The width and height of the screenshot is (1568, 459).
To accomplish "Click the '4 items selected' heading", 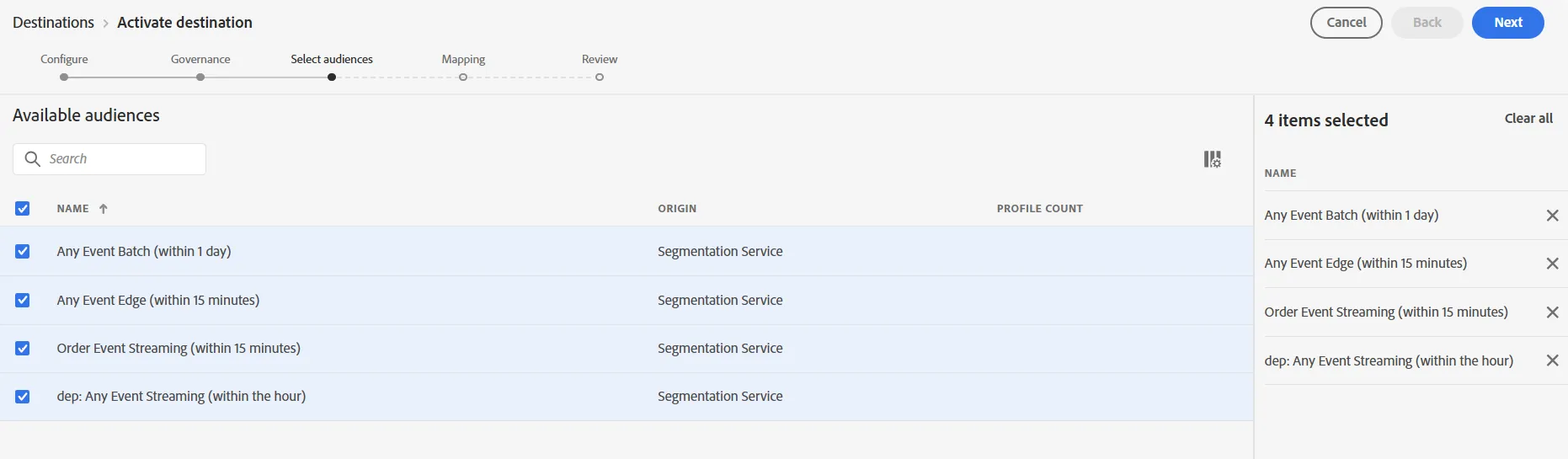I will click(x=1326, y=120).
